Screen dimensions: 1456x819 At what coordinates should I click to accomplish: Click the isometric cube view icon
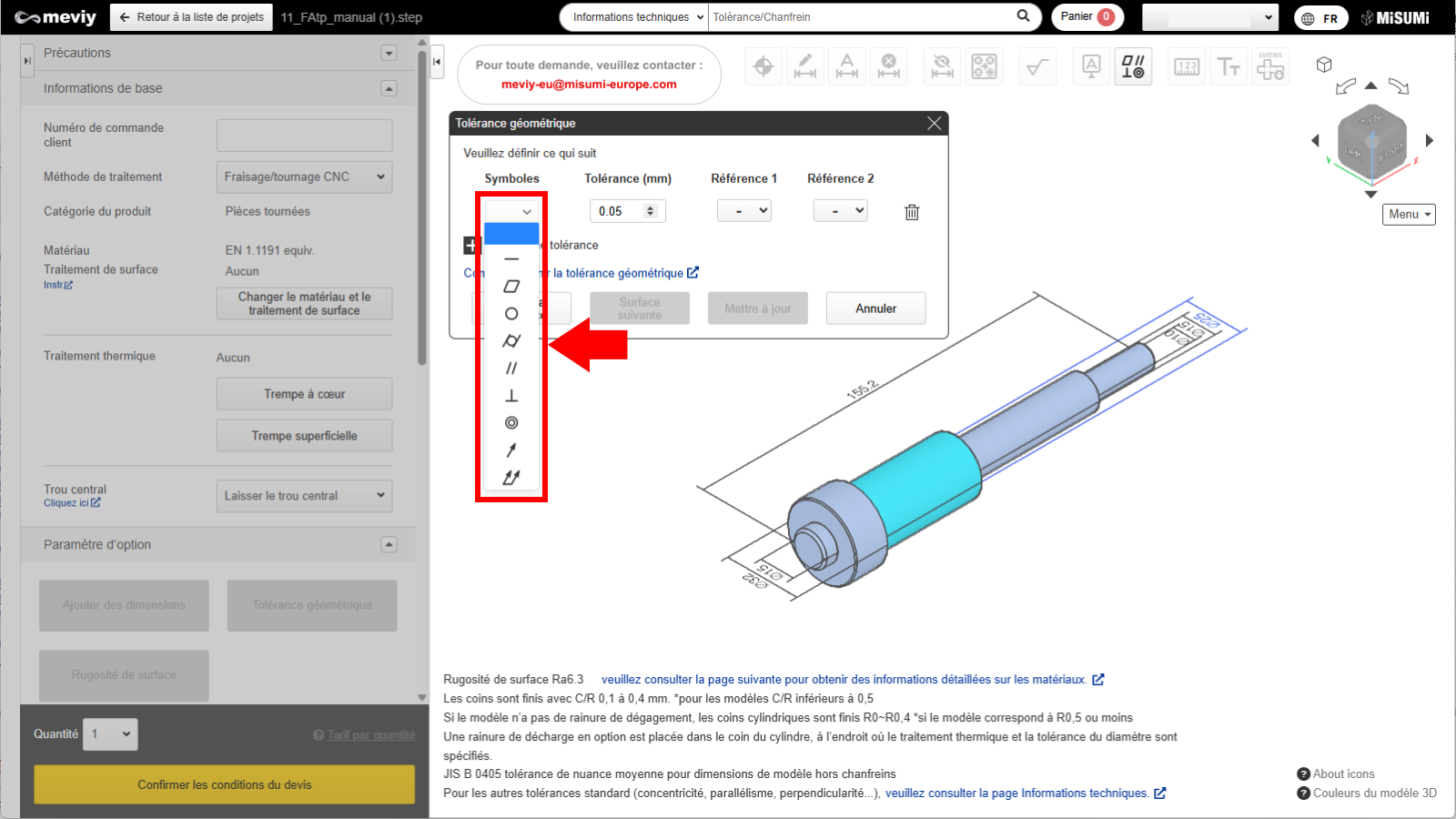[1324, 65]
